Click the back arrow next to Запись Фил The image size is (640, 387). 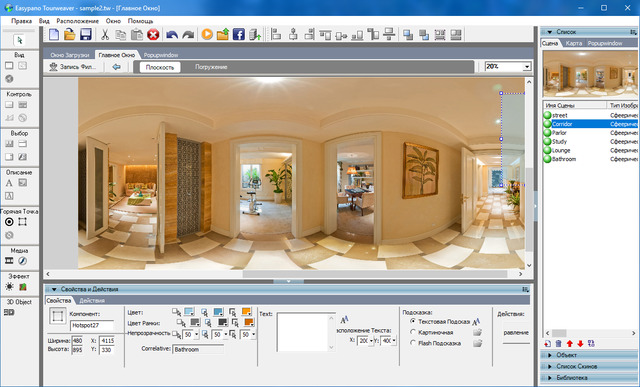[117, 67]
